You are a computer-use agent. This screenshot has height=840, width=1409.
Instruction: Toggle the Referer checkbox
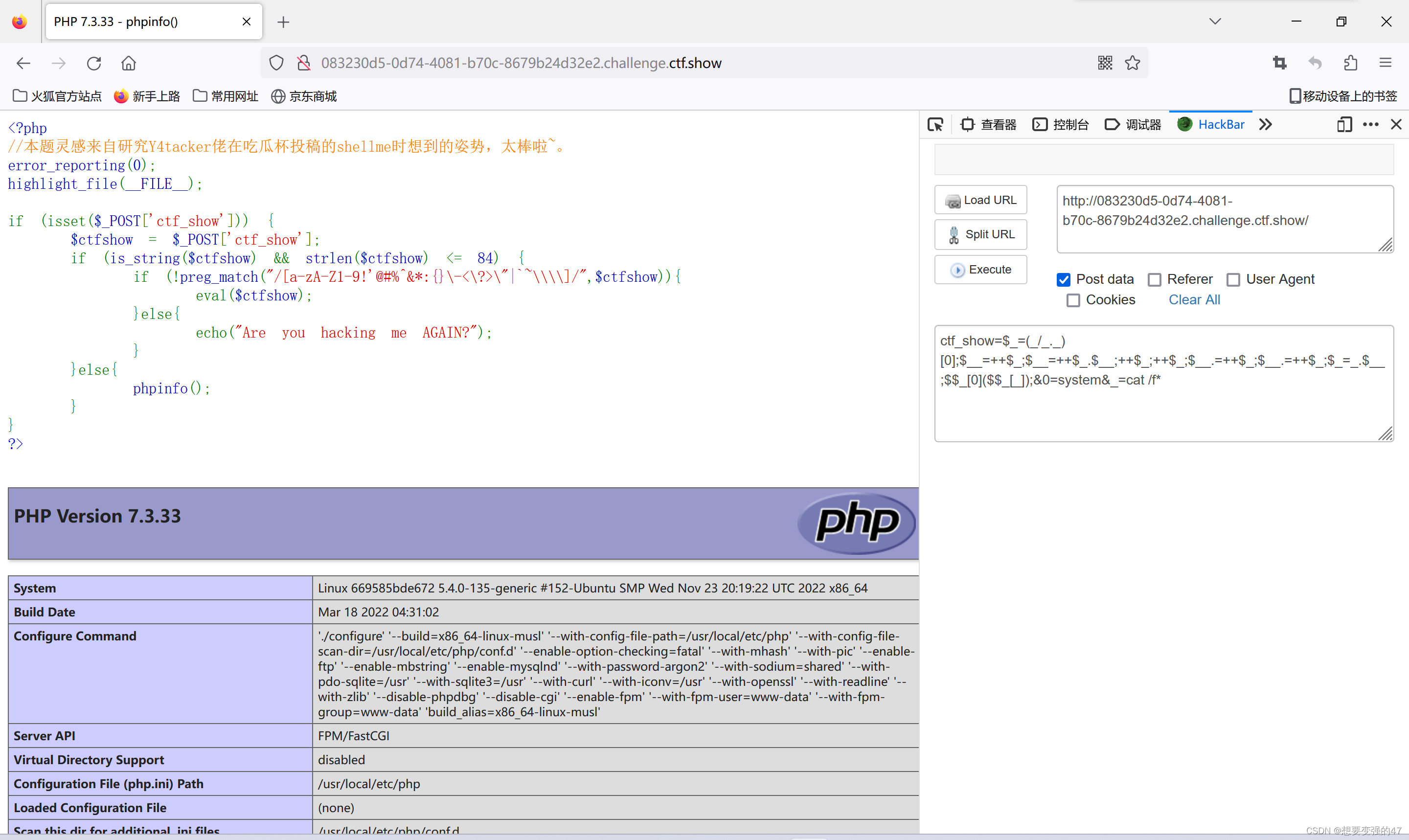(x=1156, y=279)
